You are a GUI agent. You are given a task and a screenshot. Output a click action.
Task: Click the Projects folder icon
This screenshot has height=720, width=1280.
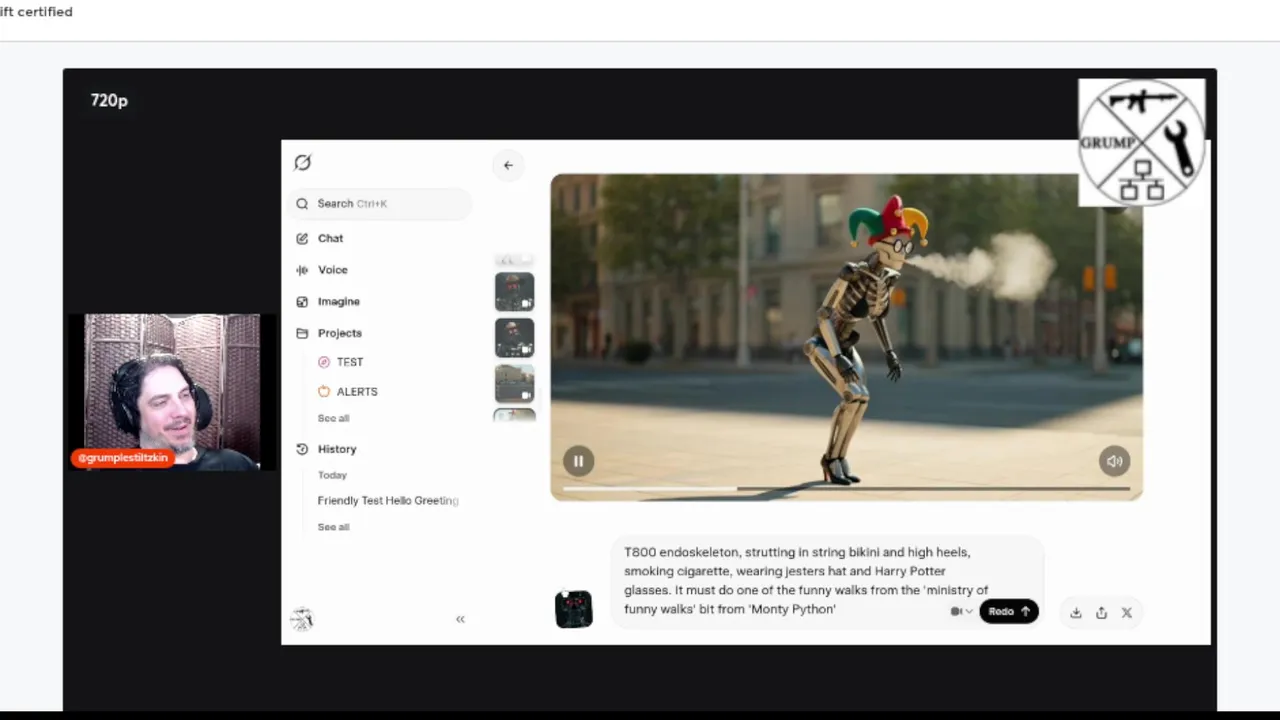(302, 333)
